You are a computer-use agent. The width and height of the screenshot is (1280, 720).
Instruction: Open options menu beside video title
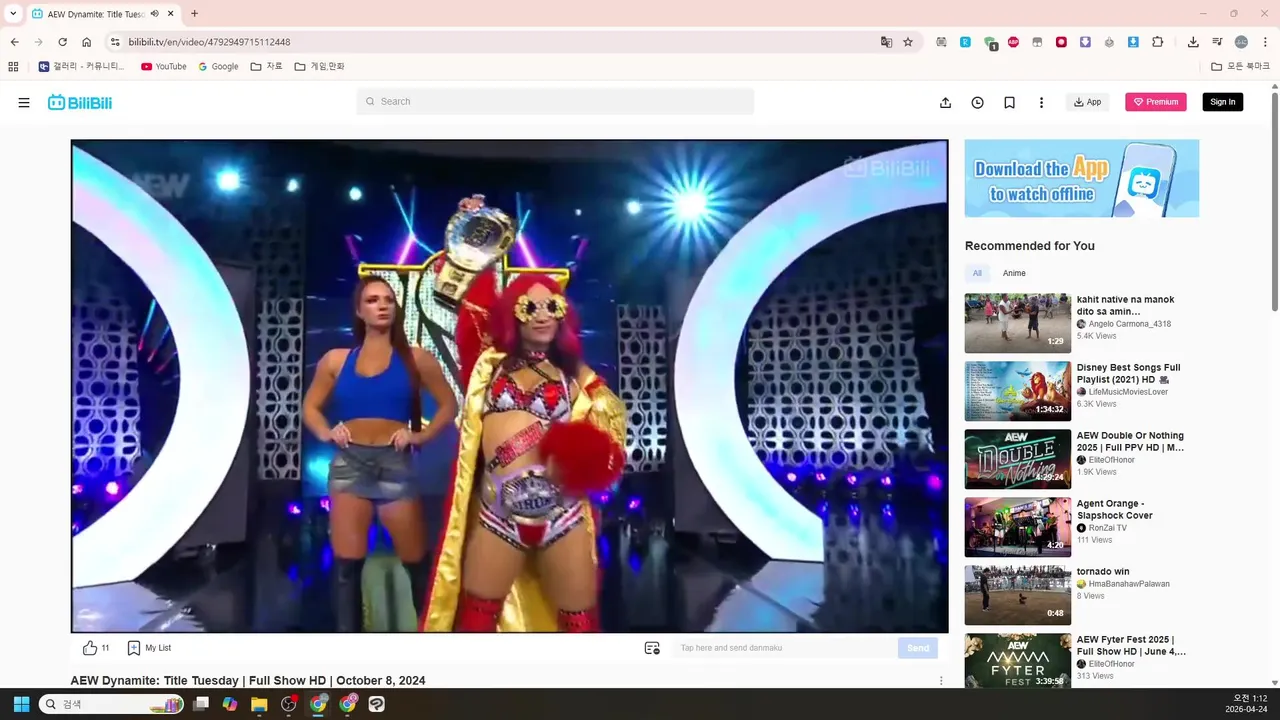click(x=940, y=681)
